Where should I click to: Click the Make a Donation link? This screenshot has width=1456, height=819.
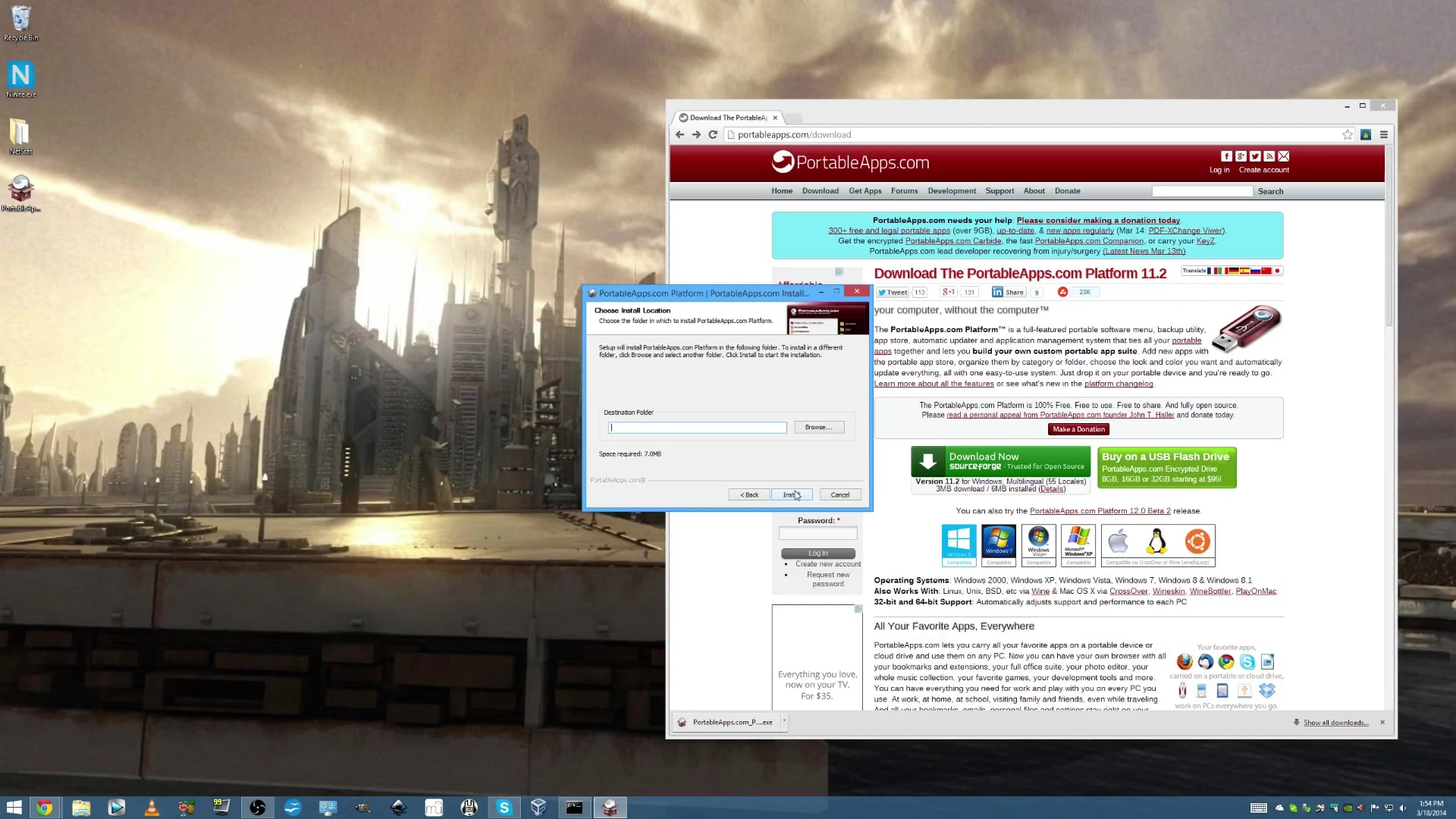(x=1080, y=428)
